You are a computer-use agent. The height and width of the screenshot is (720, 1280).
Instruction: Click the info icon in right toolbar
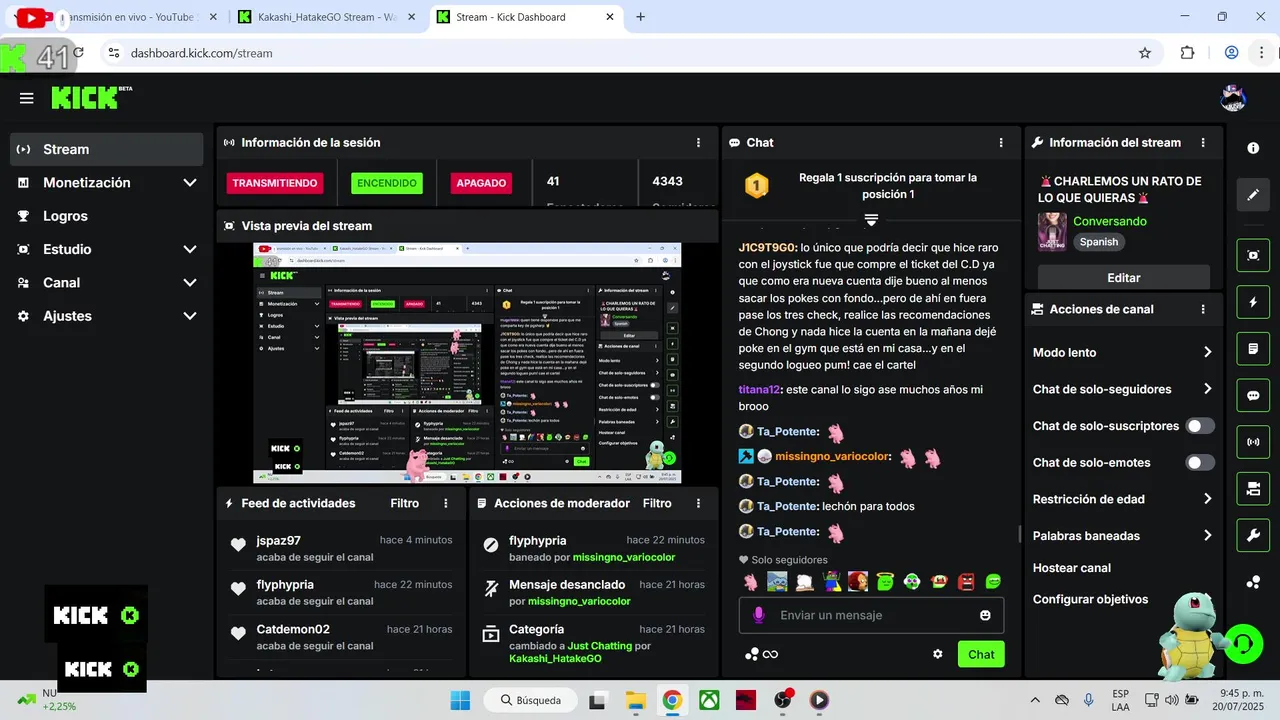pos(1253,148)
